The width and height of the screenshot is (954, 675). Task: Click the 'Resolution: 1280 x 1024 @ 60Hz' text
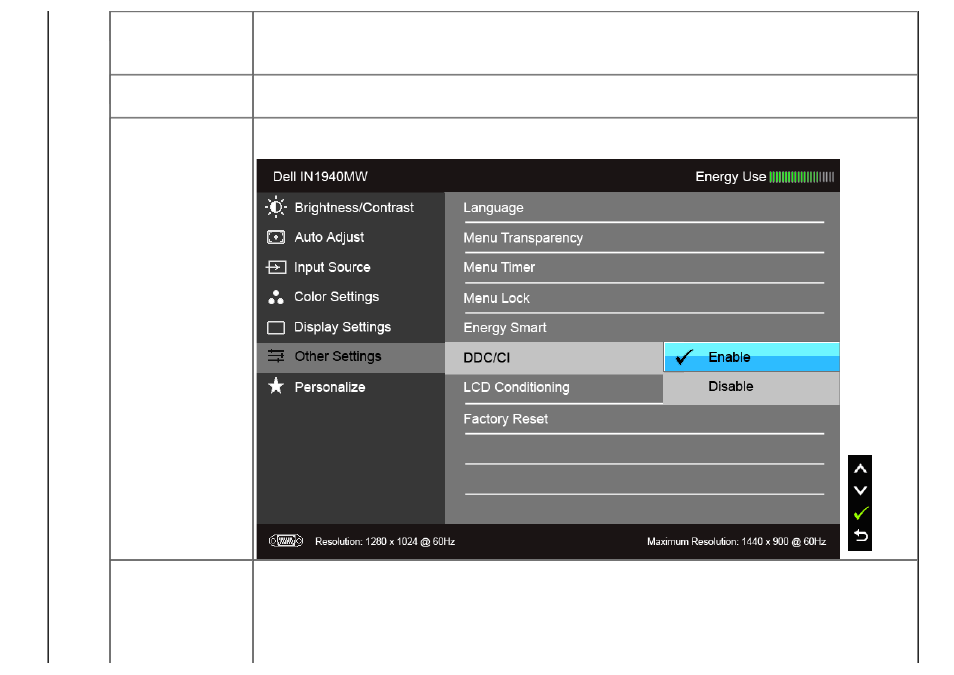(385, 542)
